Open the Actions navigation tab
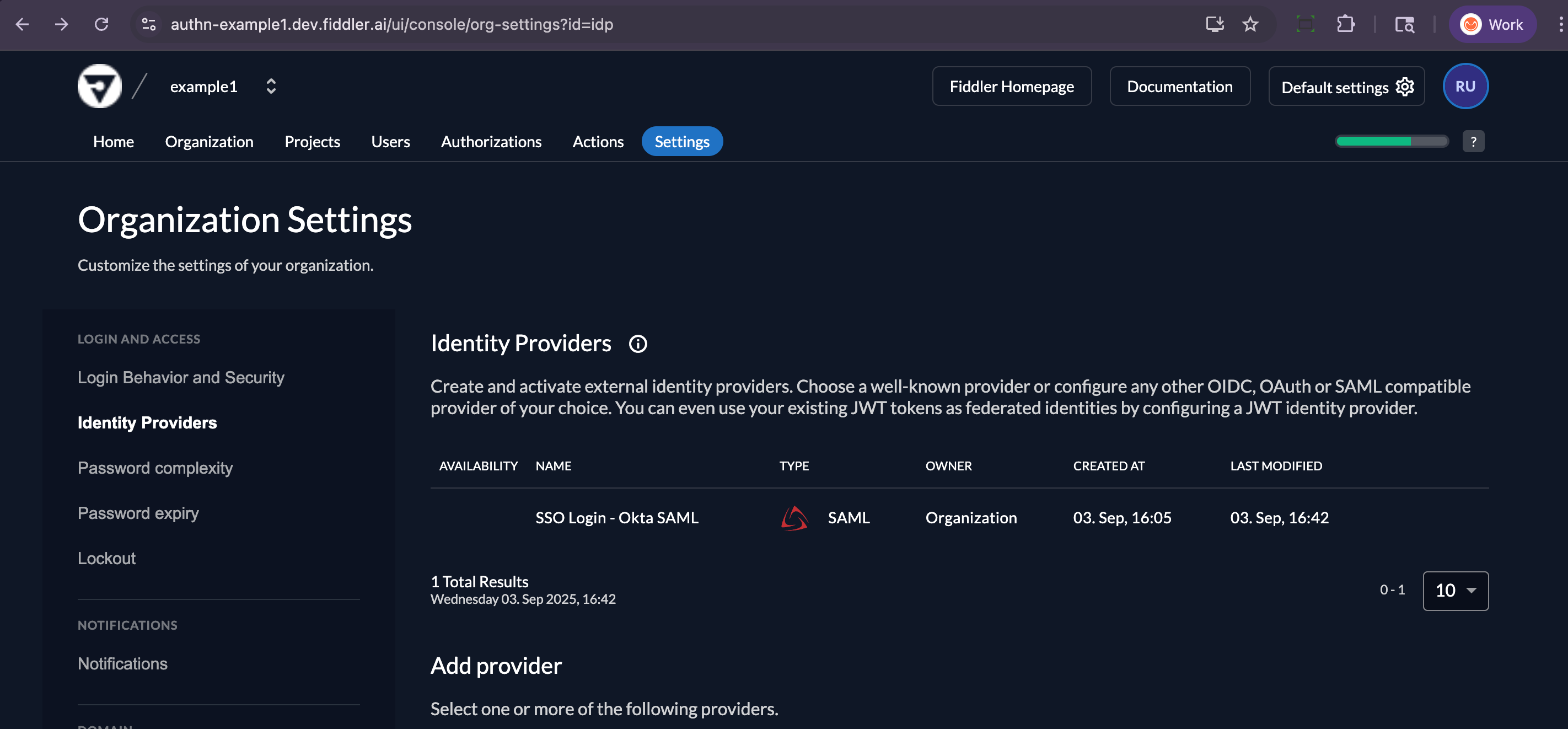The image size is (1568, 729). coord(598,141)
